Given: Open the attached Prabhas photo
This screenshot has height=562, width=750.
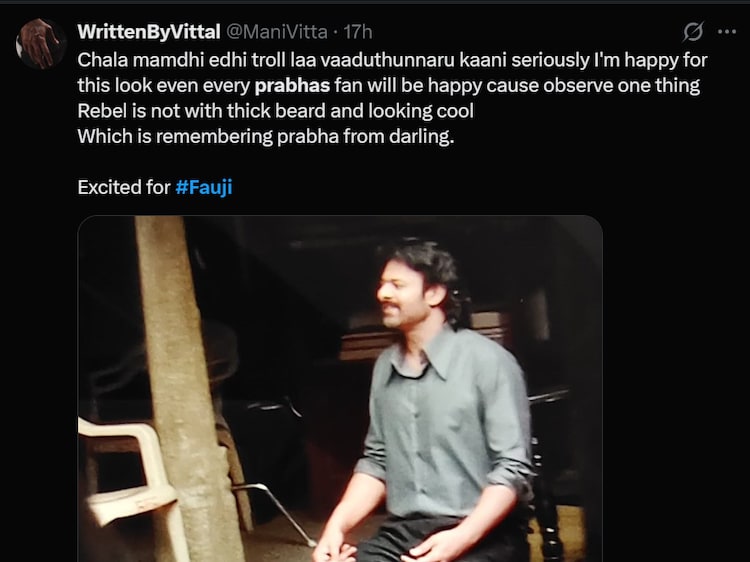Looking at the screenshot, I should point(340,390).
